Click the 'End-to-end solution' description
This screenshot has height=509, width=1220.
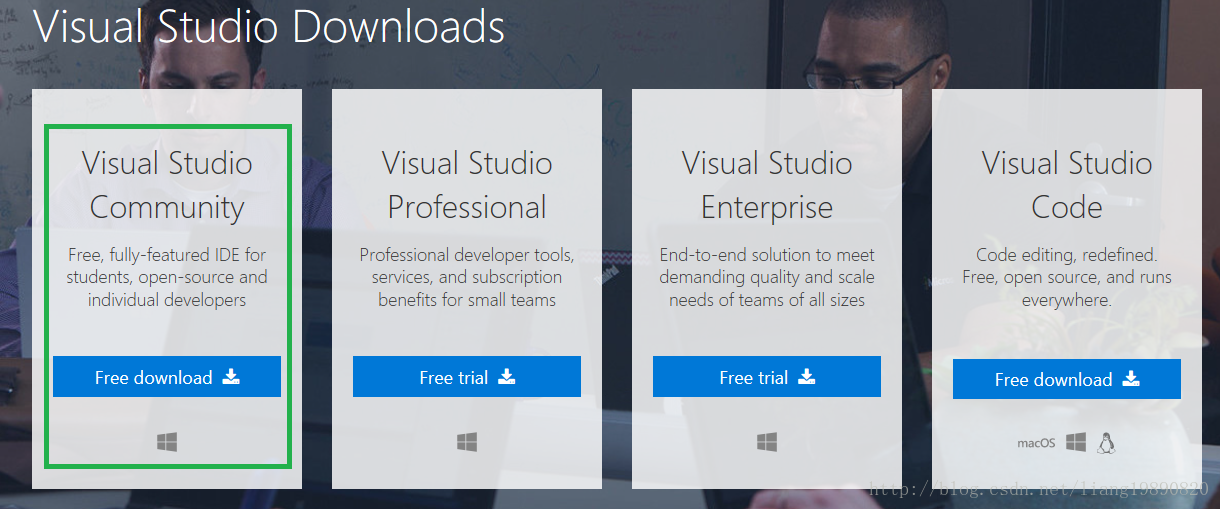767,277
